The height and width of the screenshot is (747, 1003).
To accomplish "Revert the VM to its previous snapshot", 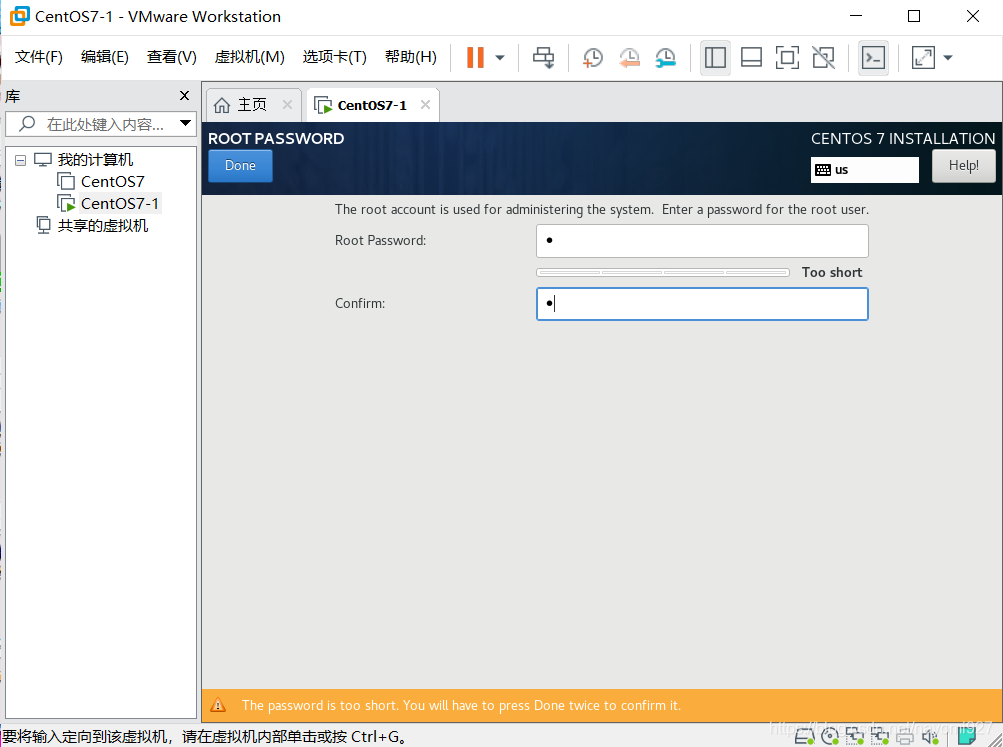I will pos(629,58).
